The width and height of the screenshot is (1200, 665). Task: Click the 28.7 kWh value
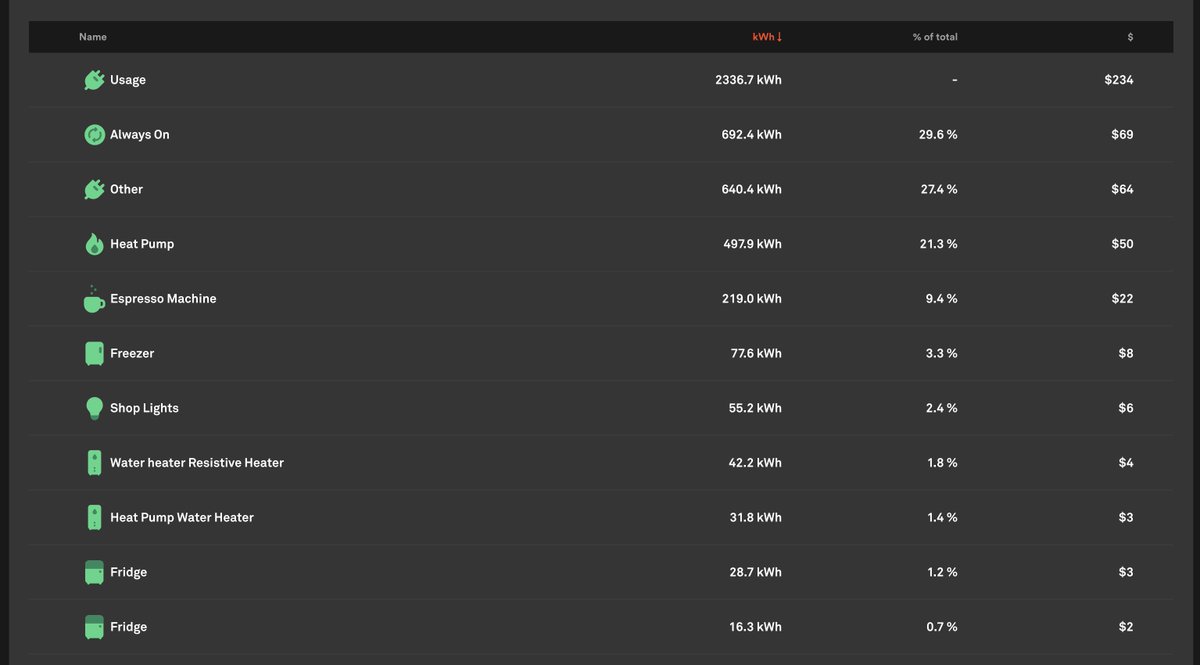click(x=756, y=572)
